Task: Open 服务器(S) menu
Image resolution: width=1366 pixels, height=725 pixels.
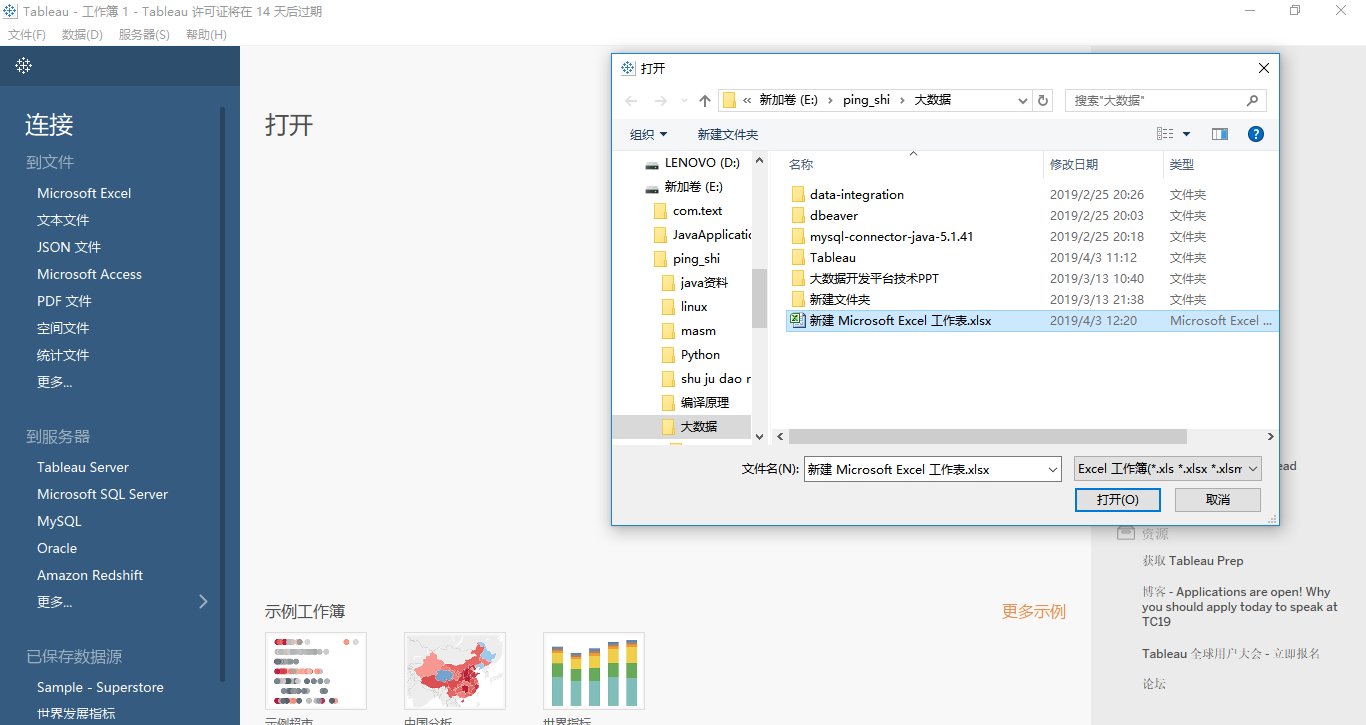Action: 144,34
